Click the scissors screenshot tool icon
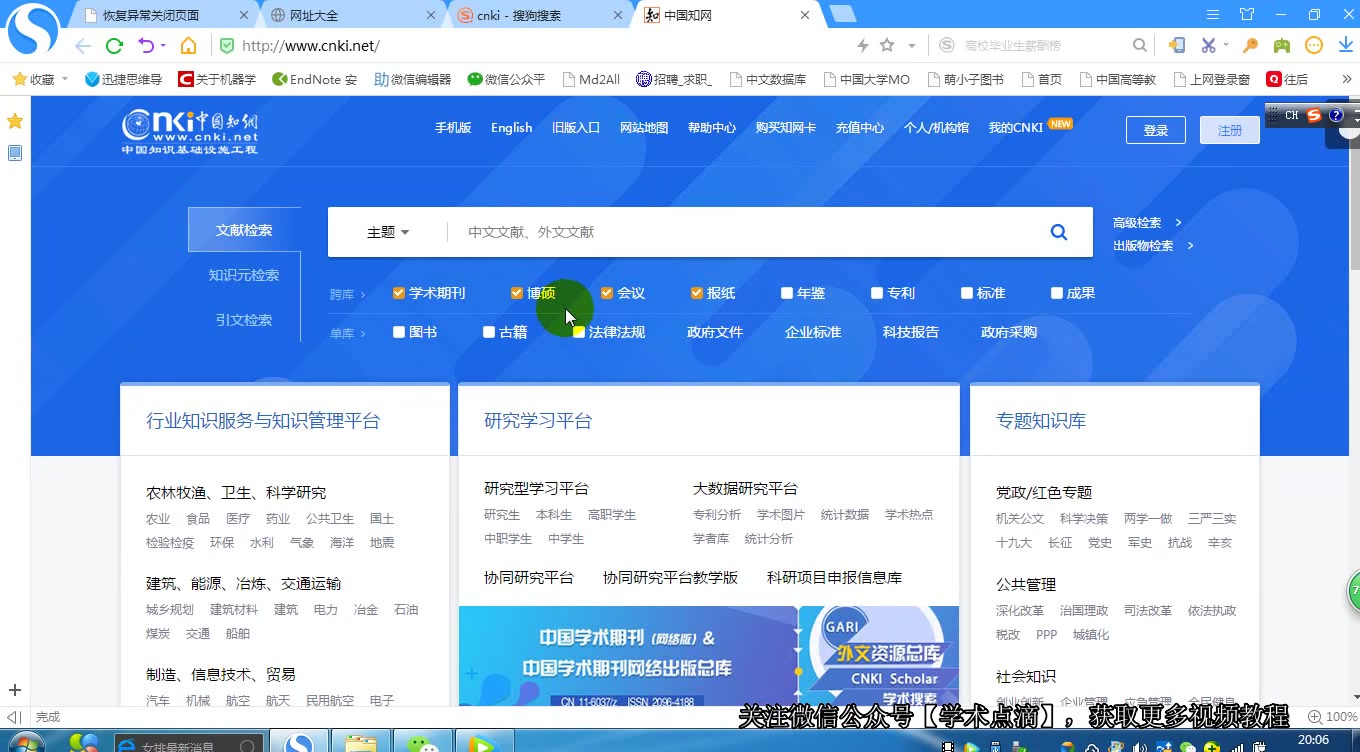This screenshot has height=752, width=1360. point(1208,46)
